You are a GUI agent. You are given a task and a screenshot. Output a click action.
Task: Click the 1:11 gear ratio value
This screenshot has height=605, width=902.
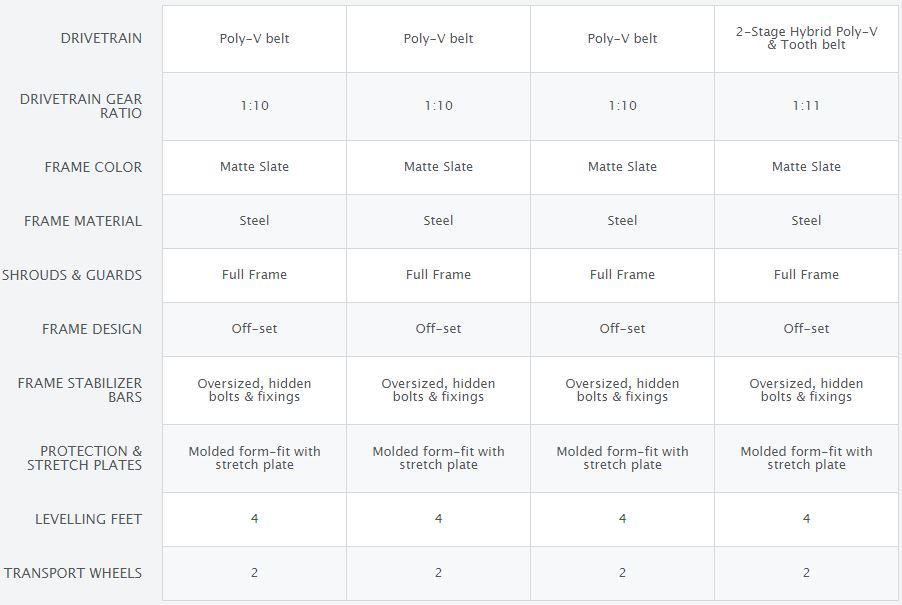[x=807, y=106]
